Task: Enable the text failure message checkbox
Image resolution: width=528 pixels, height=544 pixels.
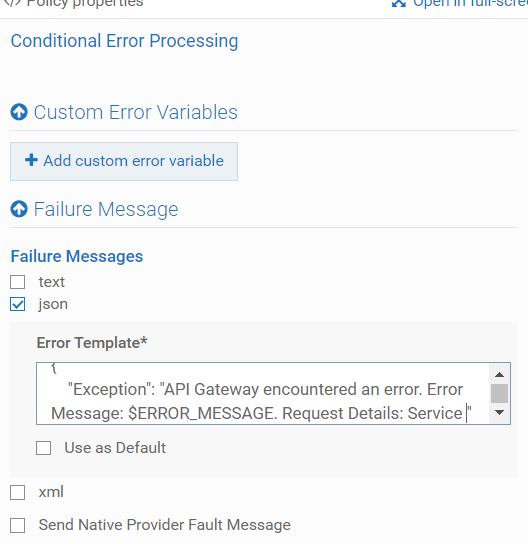Action: point(17,282)
